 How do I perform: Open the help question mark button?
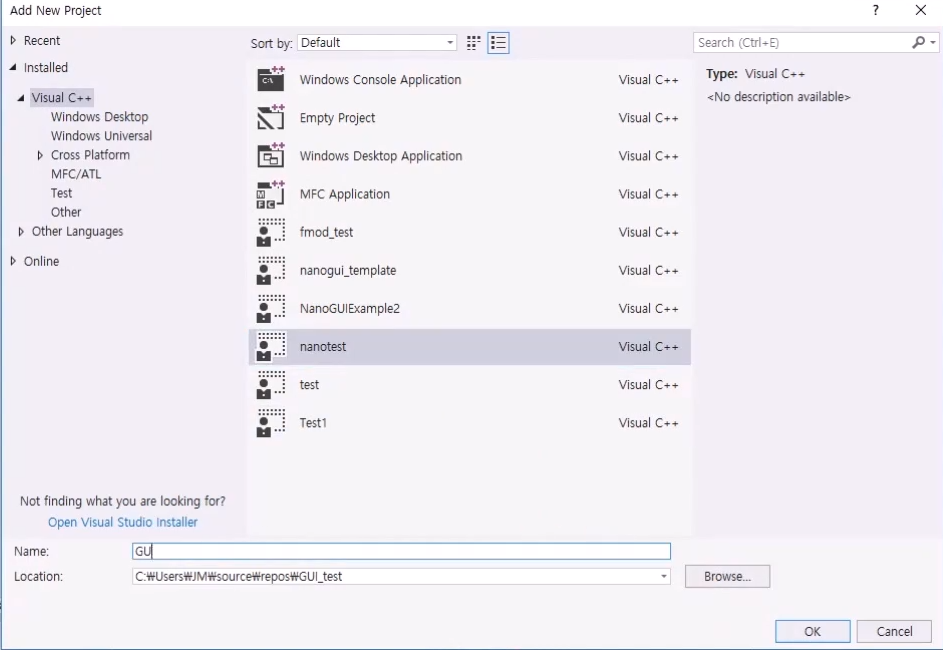876,10
